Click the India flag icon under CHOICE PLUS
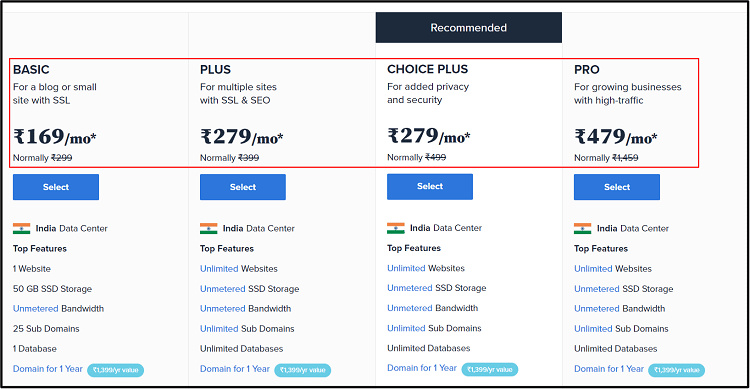The width and height of the screenshot is (750, 389). click(396, 228)
